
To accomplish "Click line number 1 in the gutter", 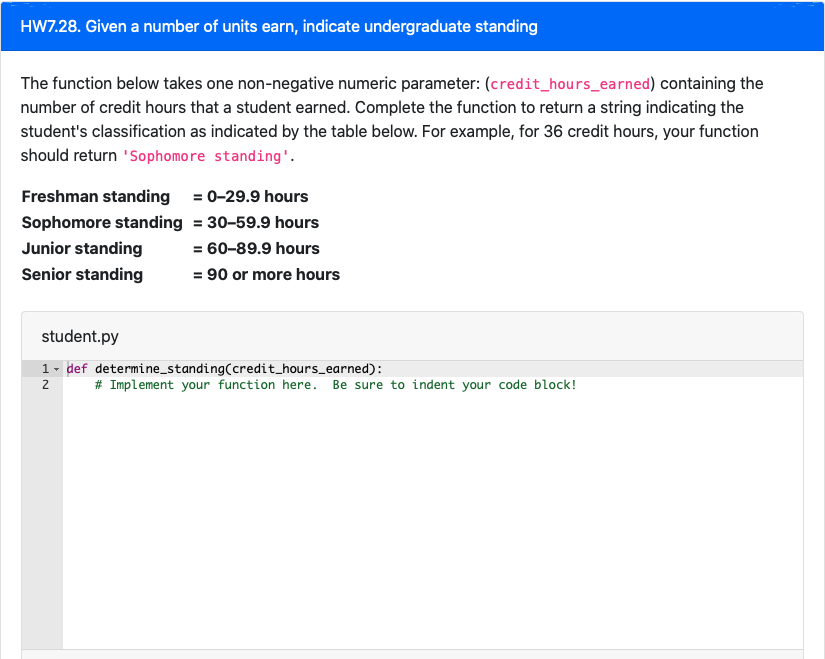I will [43, 368].
